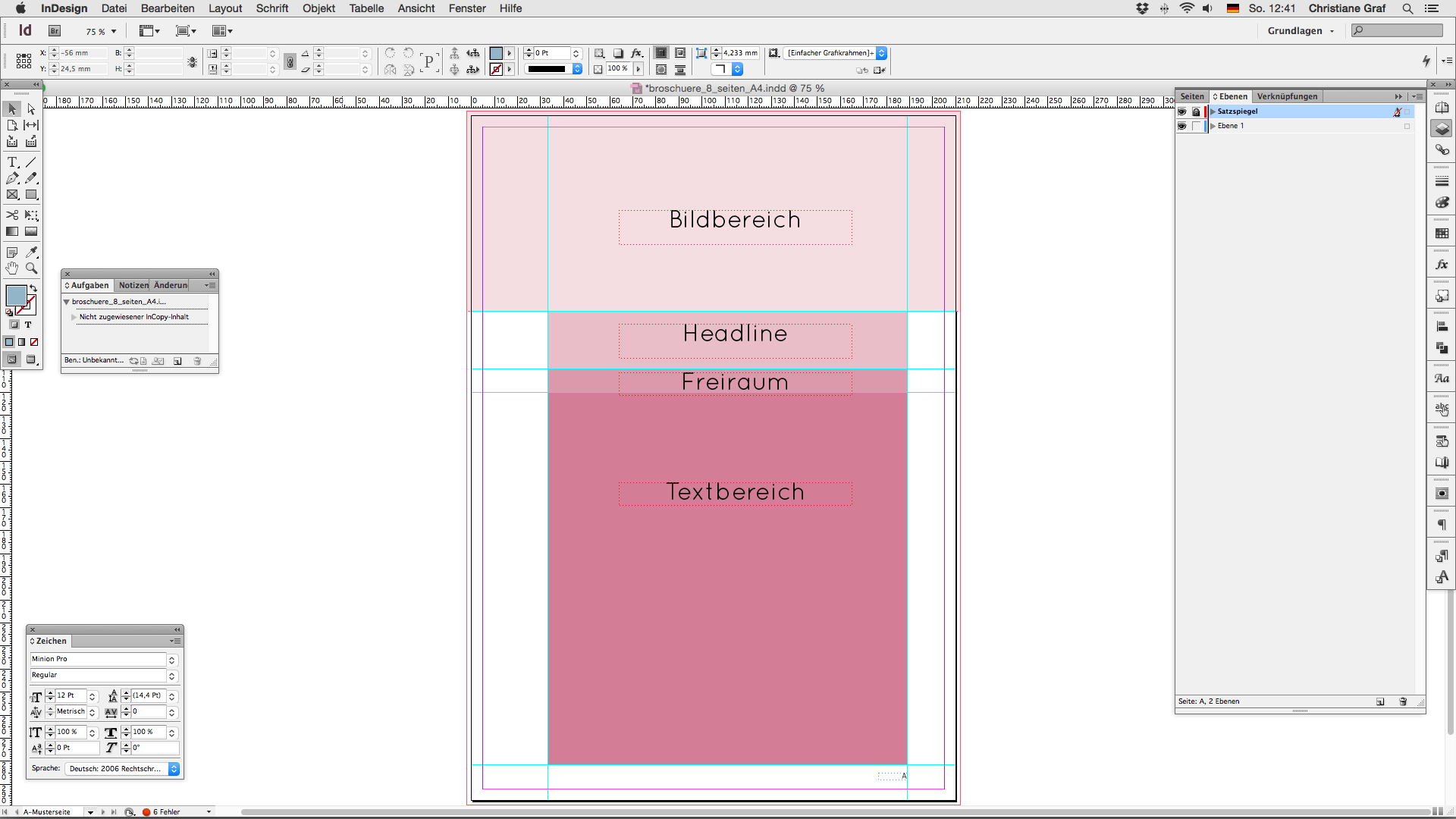The image size is (1456, 819).
Task: Click the 6 Fehler preflight indicator
Action: (165, 811)
